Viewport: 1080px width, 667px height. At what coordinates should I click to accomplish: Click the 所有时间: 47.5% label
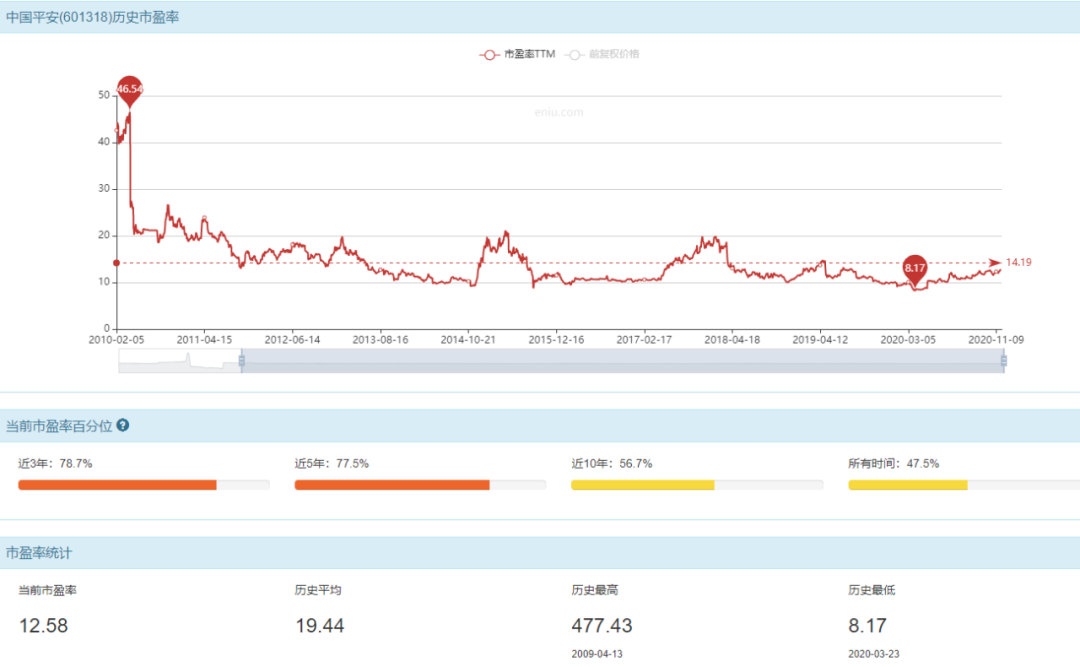[x=894, y=464]
